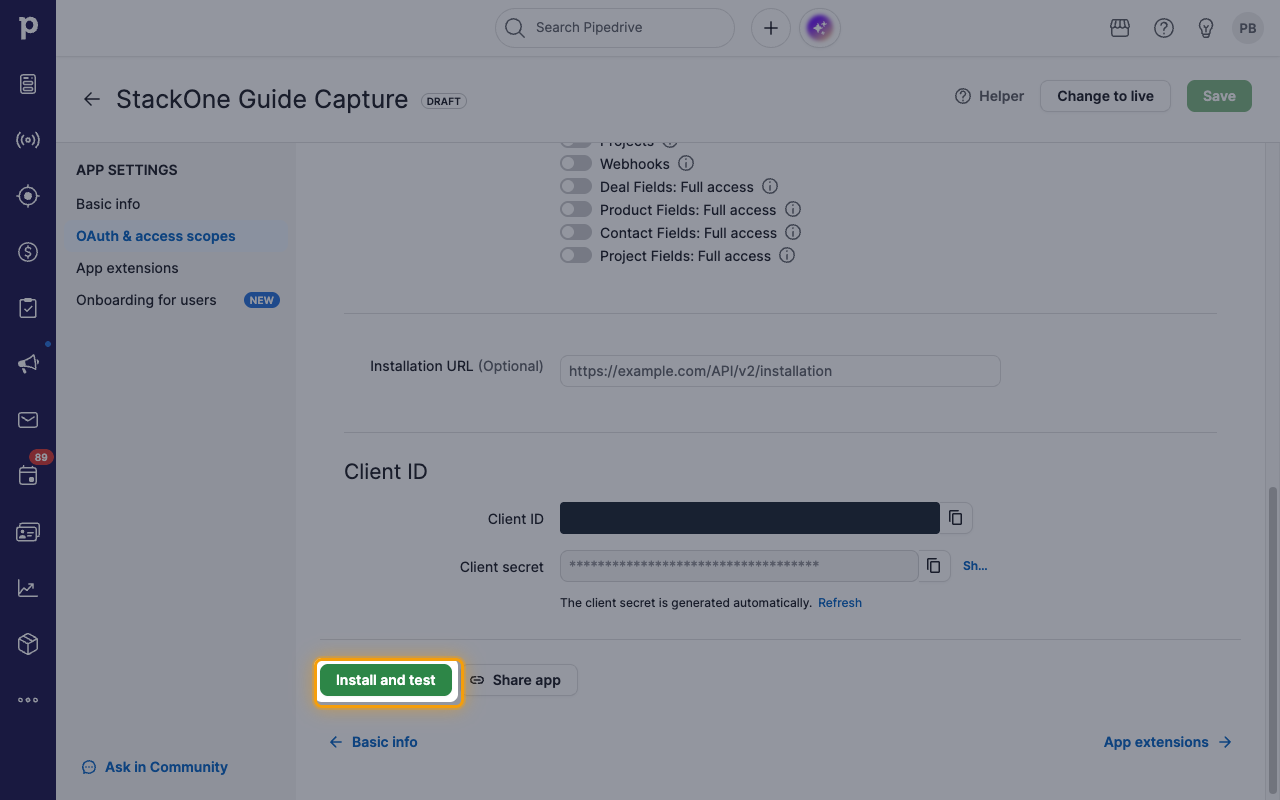Click the DRAFT status badge
This screenshot has height=800, width=1280.
coord(444,101)
